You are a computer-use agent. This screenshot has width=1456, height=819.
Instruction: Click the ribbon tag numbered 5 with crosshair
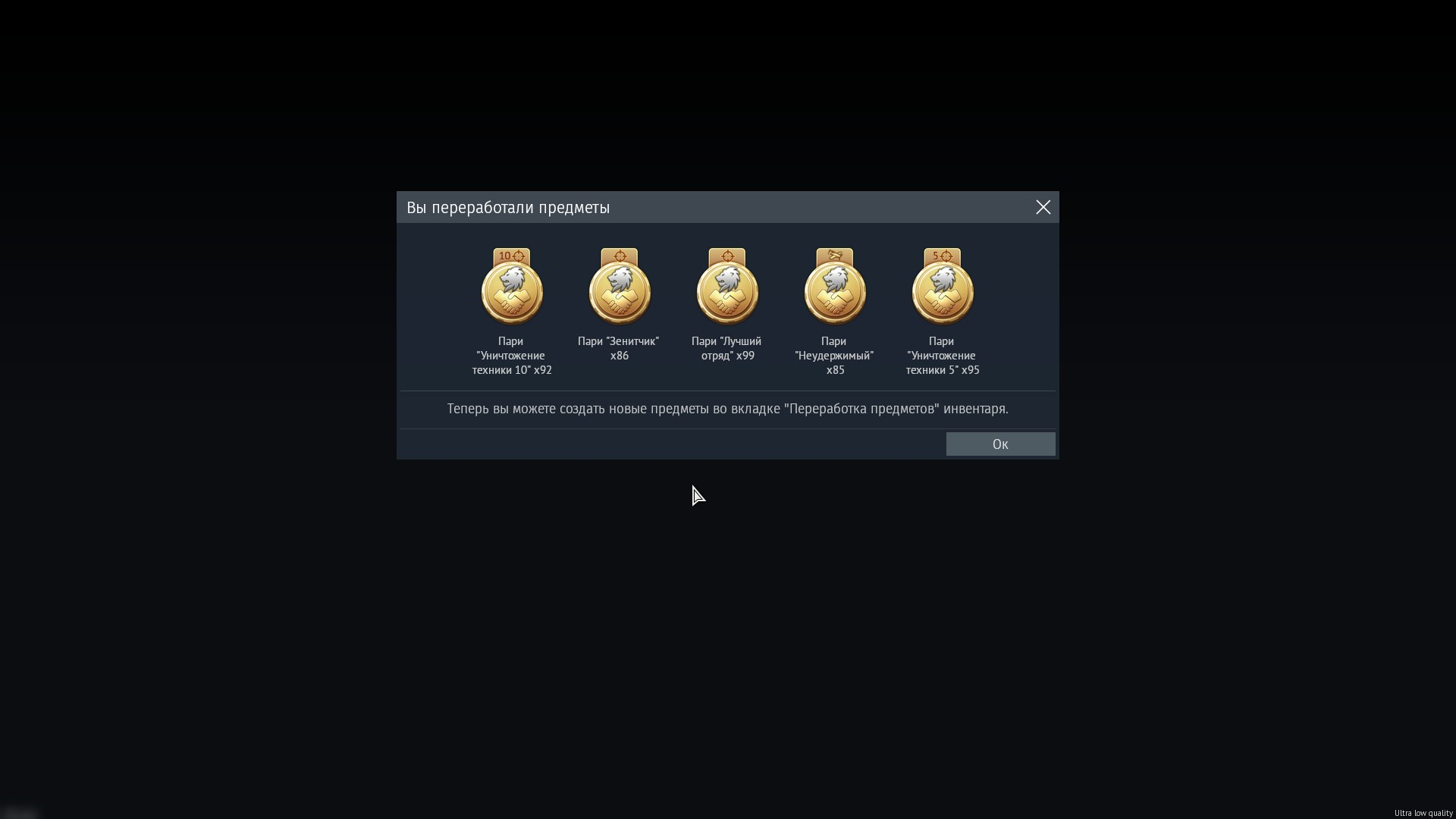tap(943, 256)
